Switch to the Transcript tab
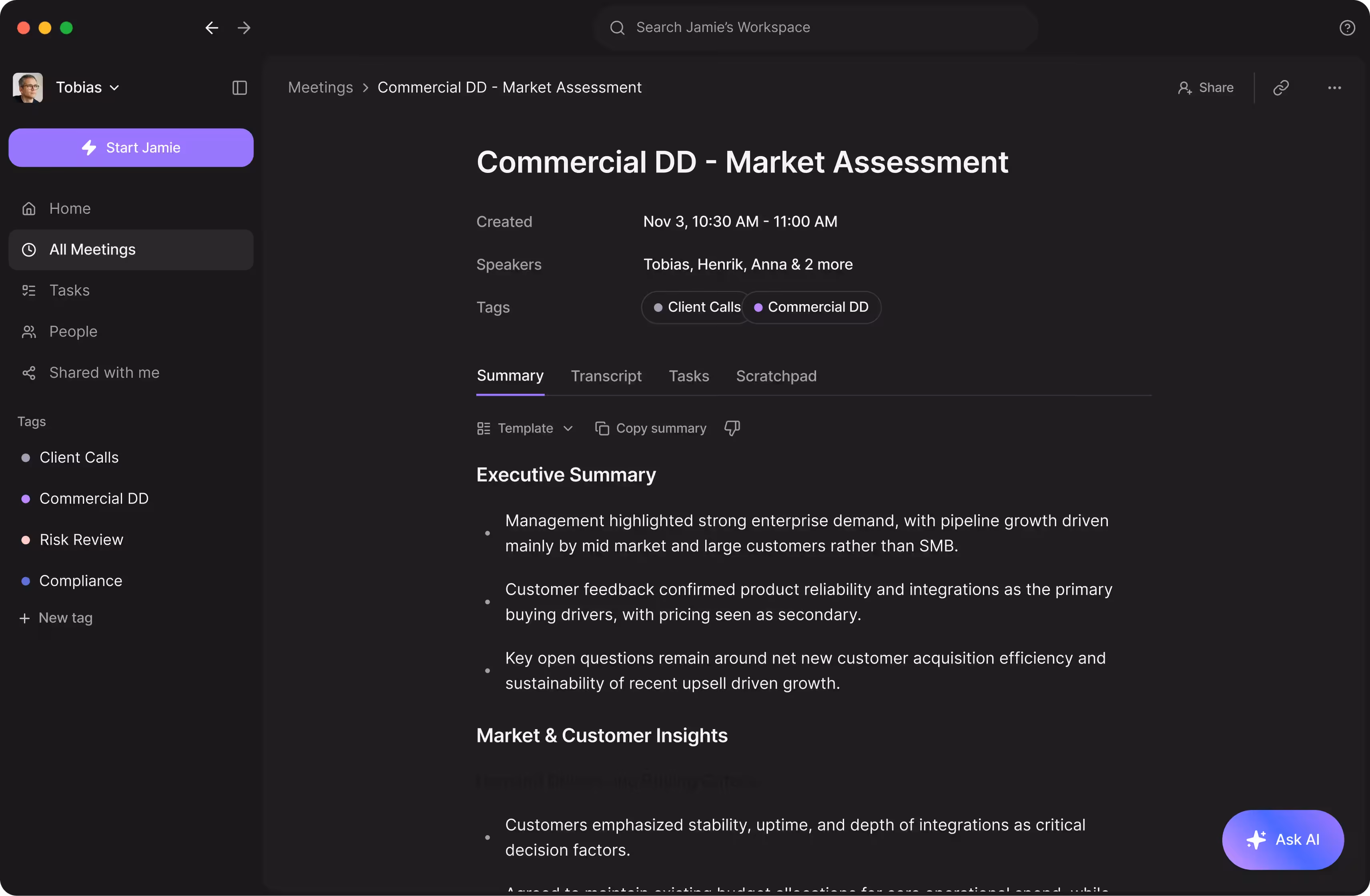The height and width of the screenshot is (896, 1370). [x=606, y=376]
